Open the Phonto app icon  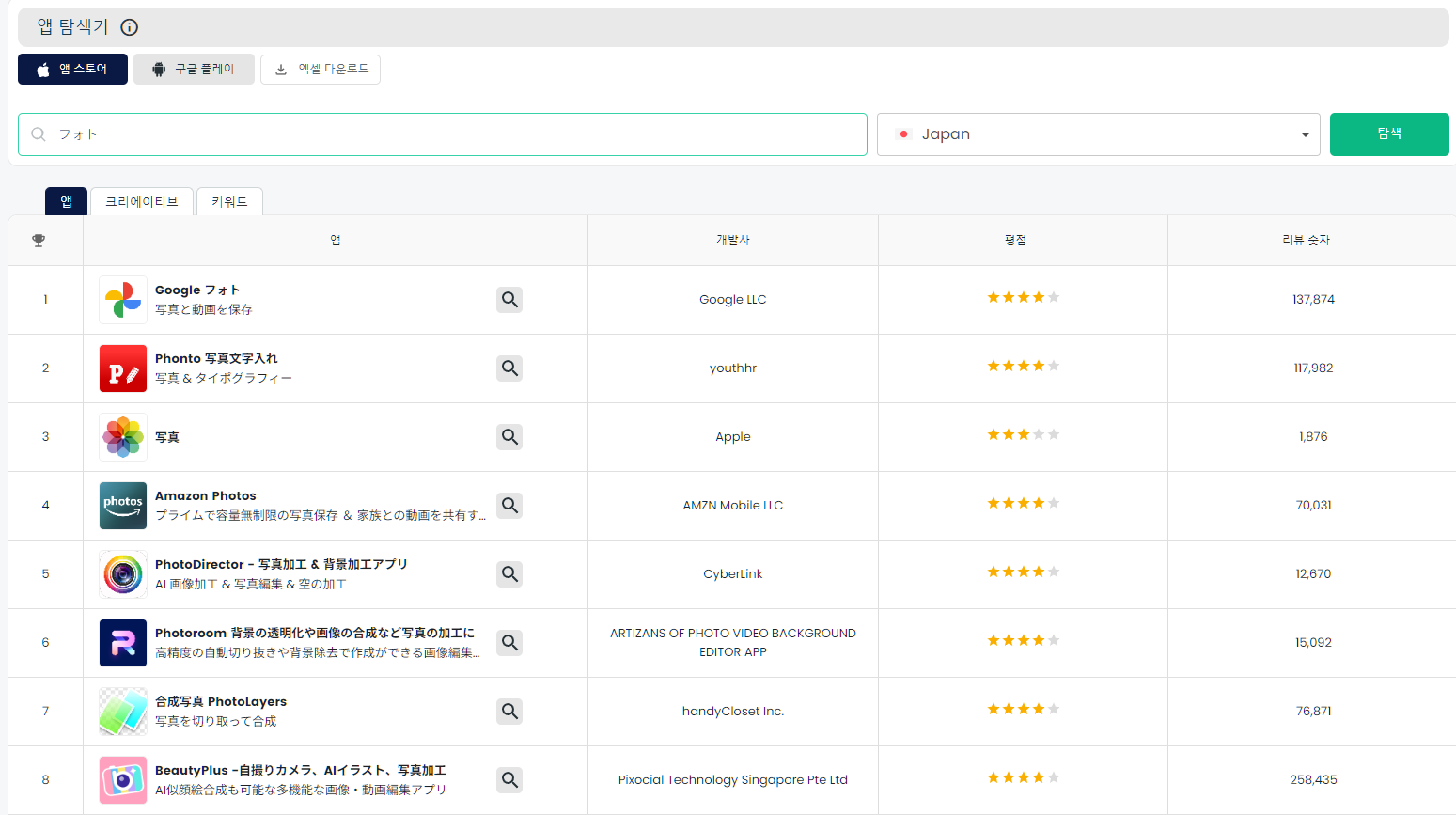[123, 368]
